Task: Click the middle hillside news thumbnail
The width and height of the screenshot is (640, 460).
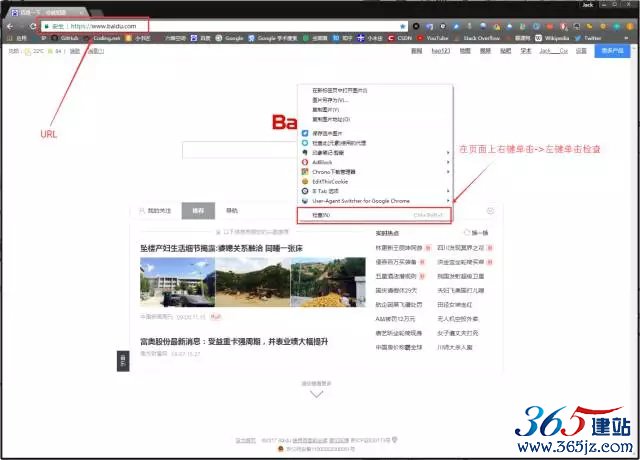Action: tap(253, 282)
